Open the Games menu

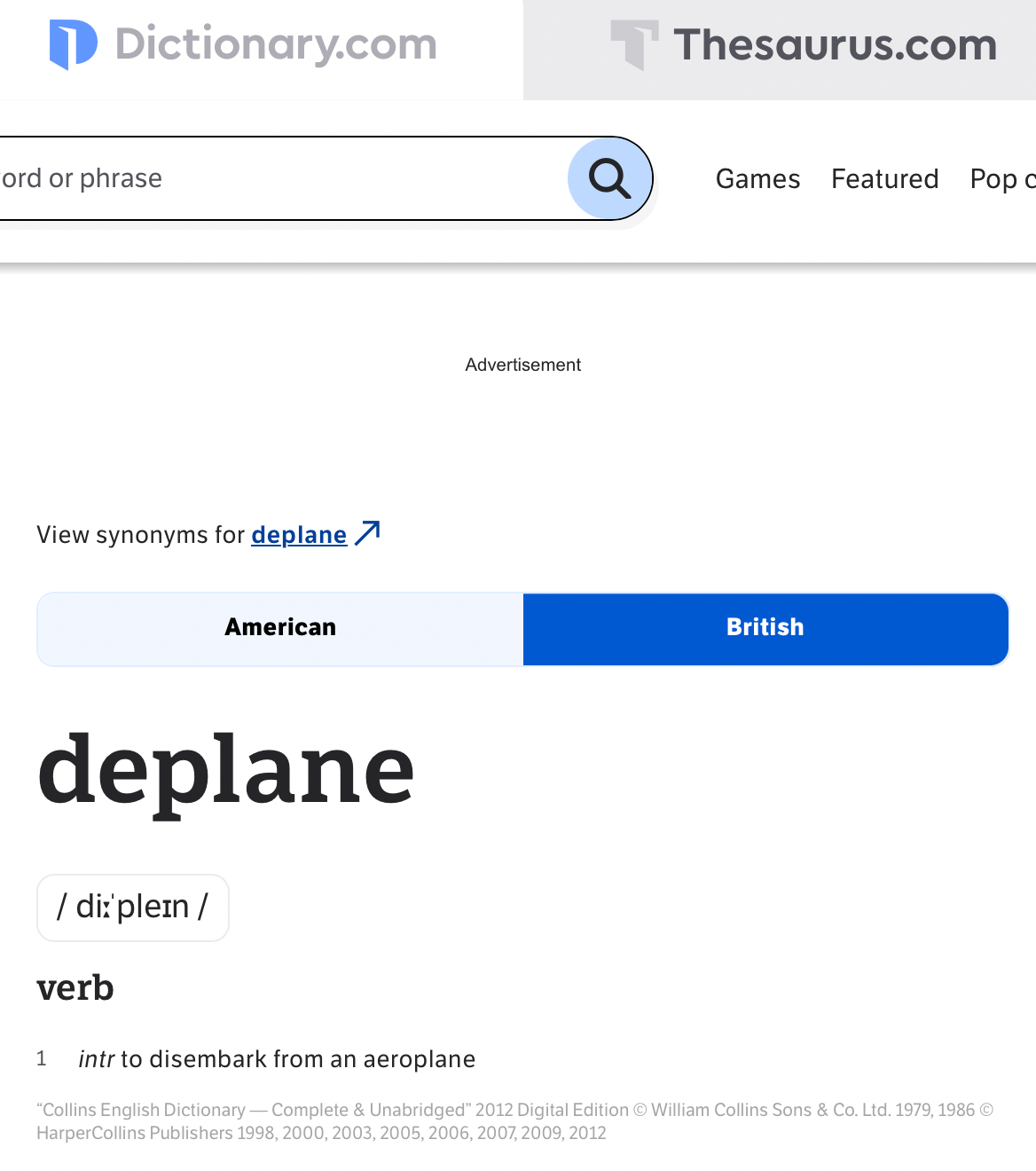(x=757, y=179)
